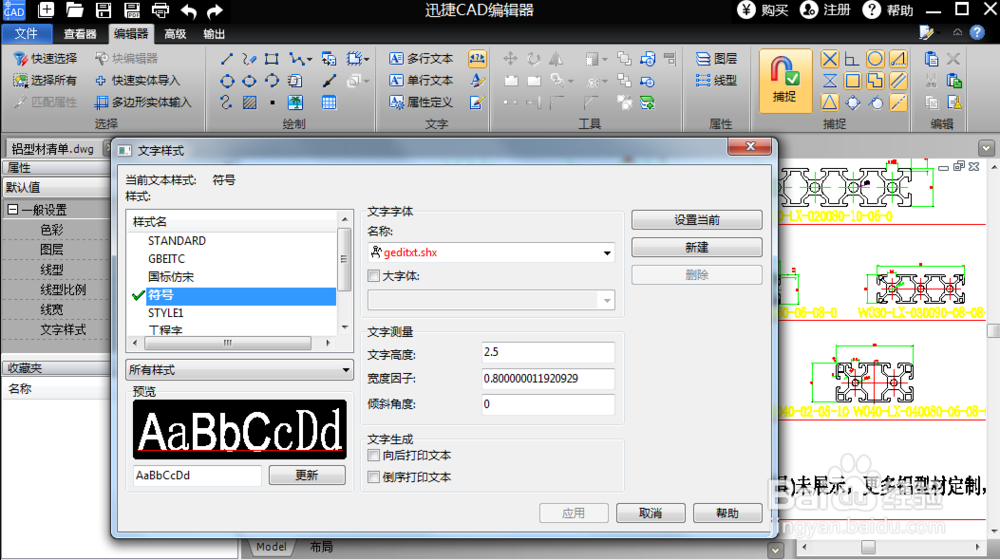Screen dimensions: 1000x560
Task: Click Polygon Entity Input tool
Action: (143, 102)
